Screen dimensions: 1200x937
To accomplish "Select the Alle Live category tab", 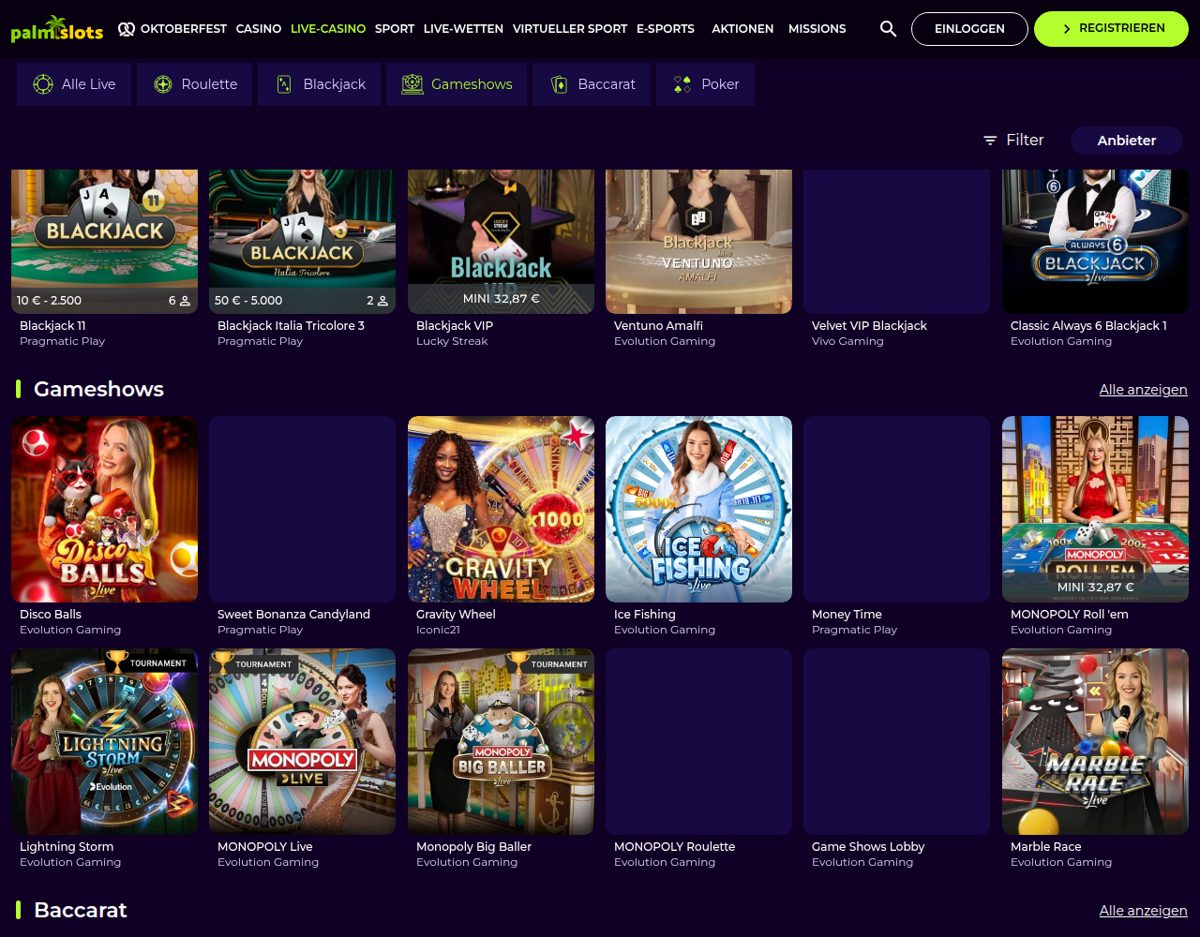I will tap(74, 84).
